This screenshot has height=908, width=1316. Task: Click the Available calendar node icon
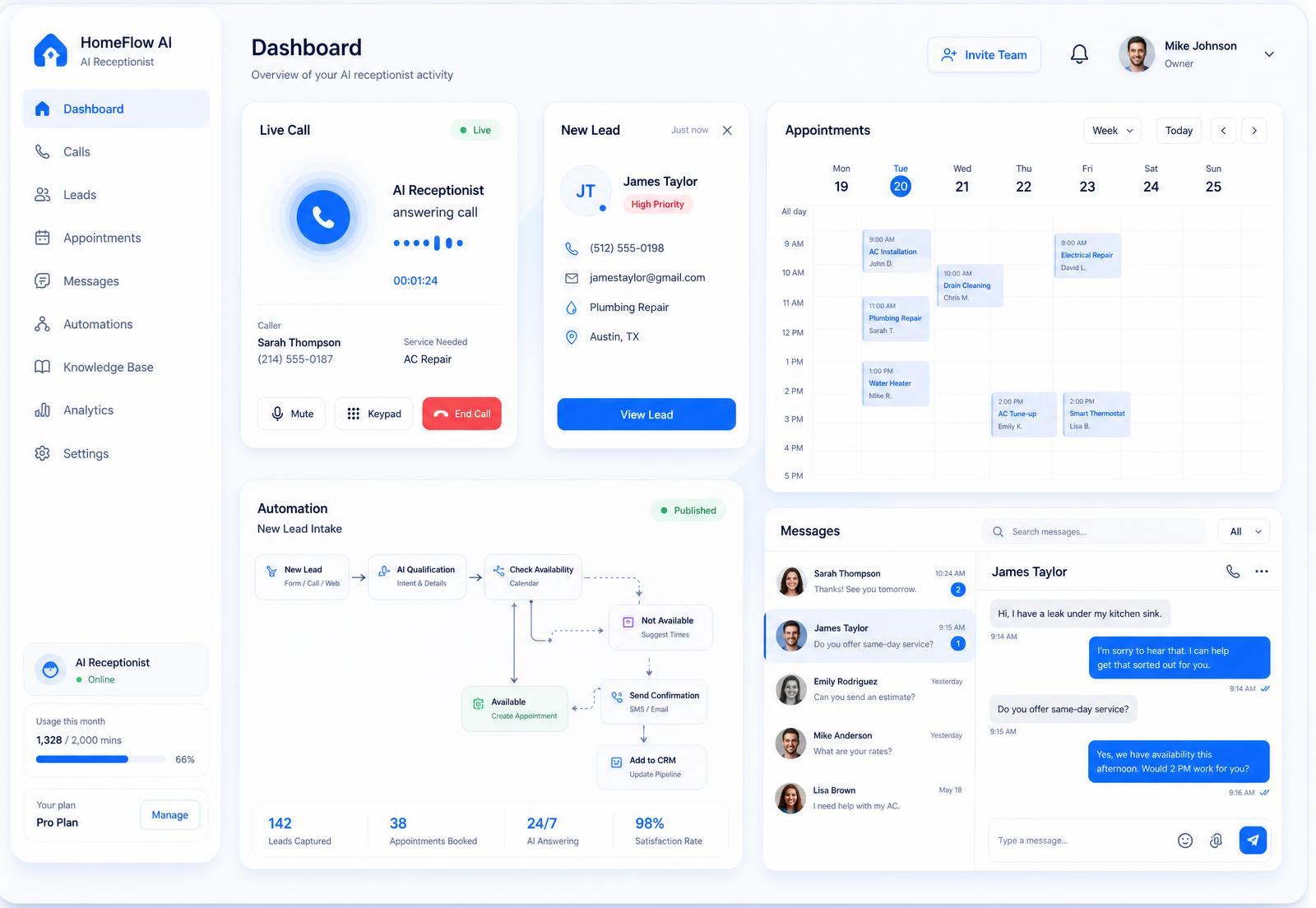tap(479, 704)
